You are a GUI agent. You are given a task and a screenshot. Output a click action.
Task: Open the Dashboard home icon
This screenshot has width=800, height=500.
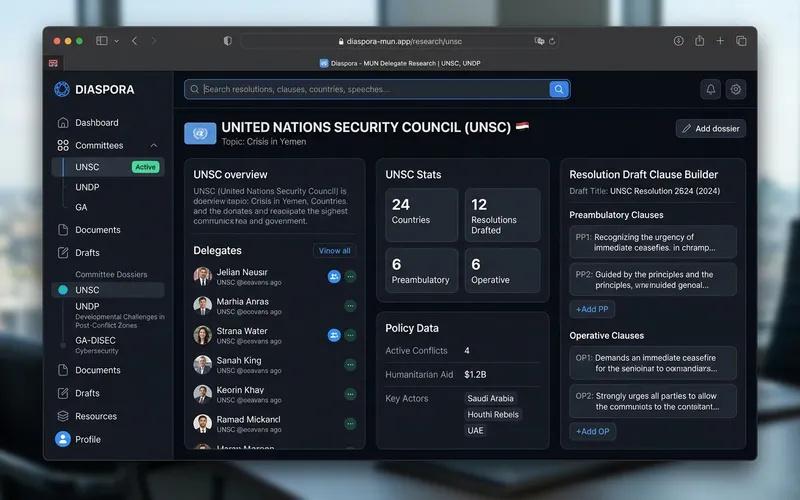coord(63,122)
